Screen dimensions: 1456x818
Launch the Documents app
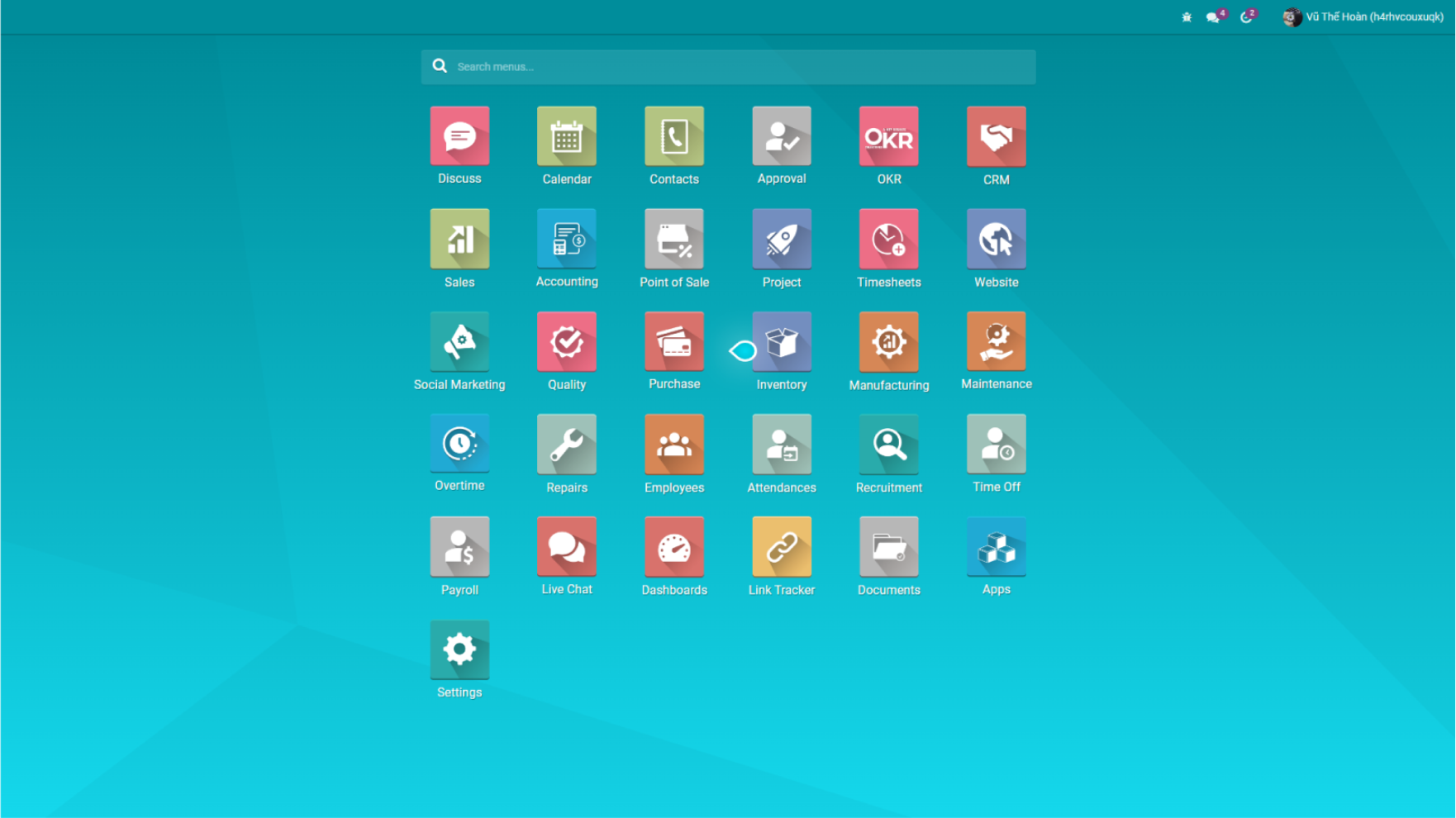(889, 546)
